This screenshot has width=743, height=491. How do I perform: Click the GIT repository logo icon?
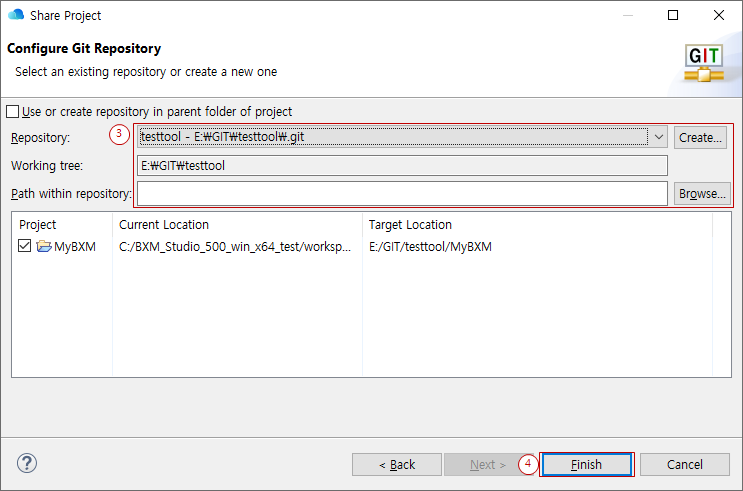pos(703,62)
